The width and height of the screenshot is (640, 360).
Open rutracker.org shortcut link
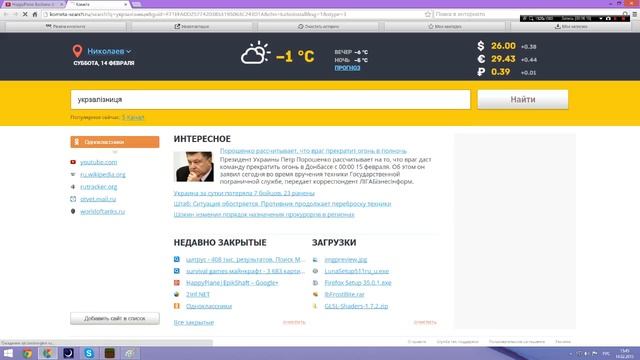tap(98, 187)
